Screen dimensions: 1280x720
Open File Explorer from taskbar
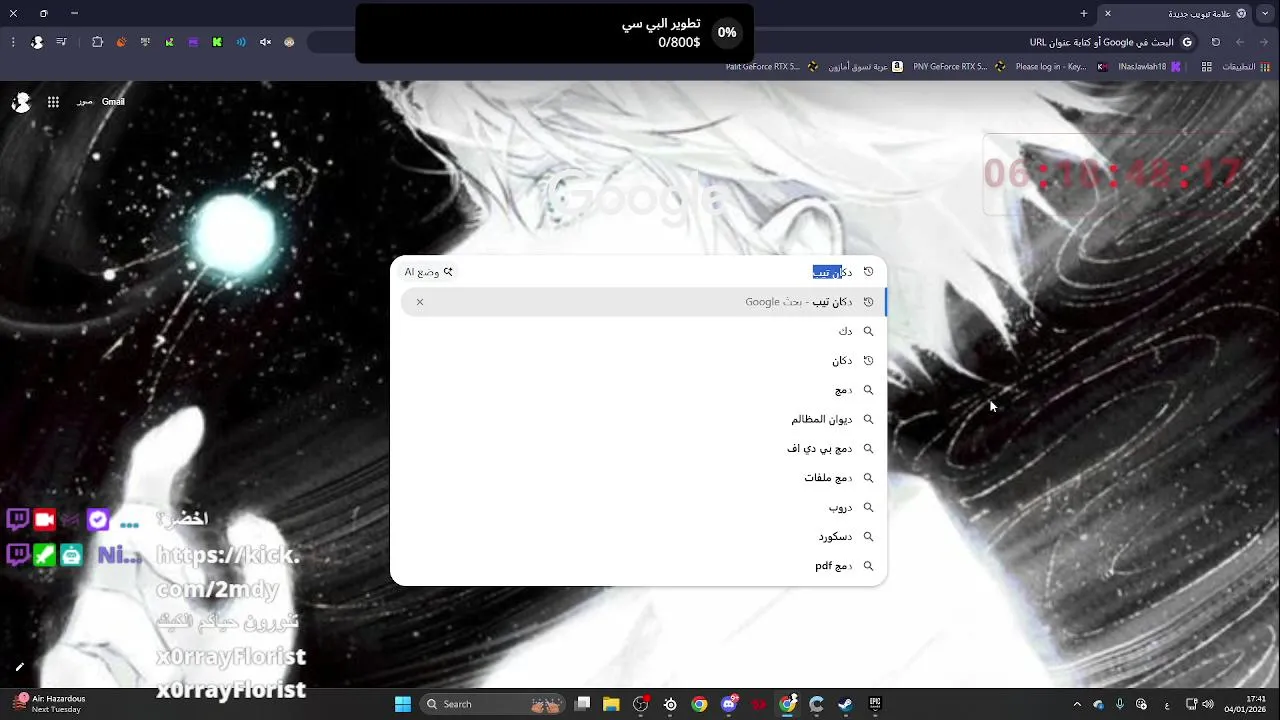click(611, 704)
